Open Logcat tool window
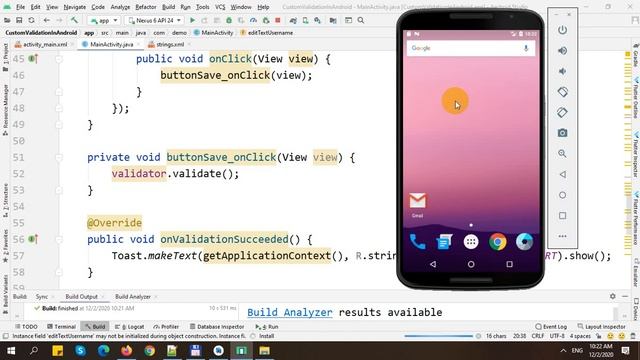This screenshot has width=640, height=360. point(129,327)
